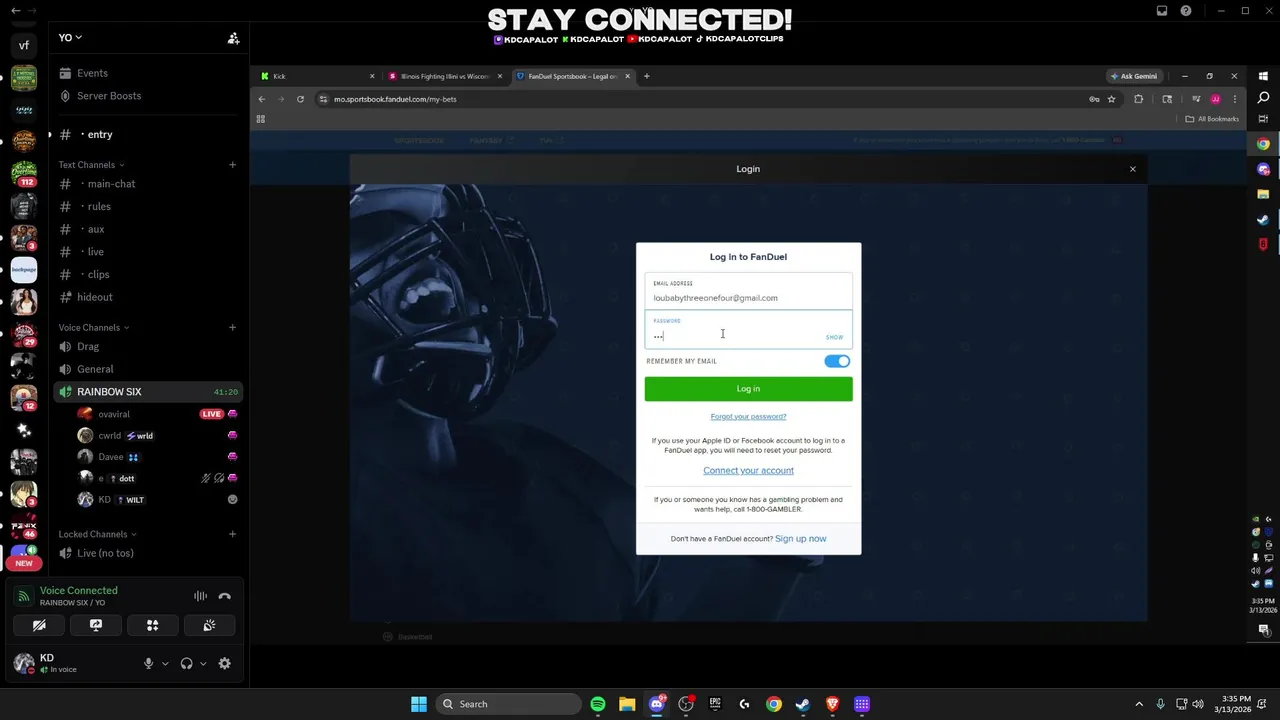Open All Bookmarks folder
This screenshot has height=720, width=1280.
point(1212,119)
